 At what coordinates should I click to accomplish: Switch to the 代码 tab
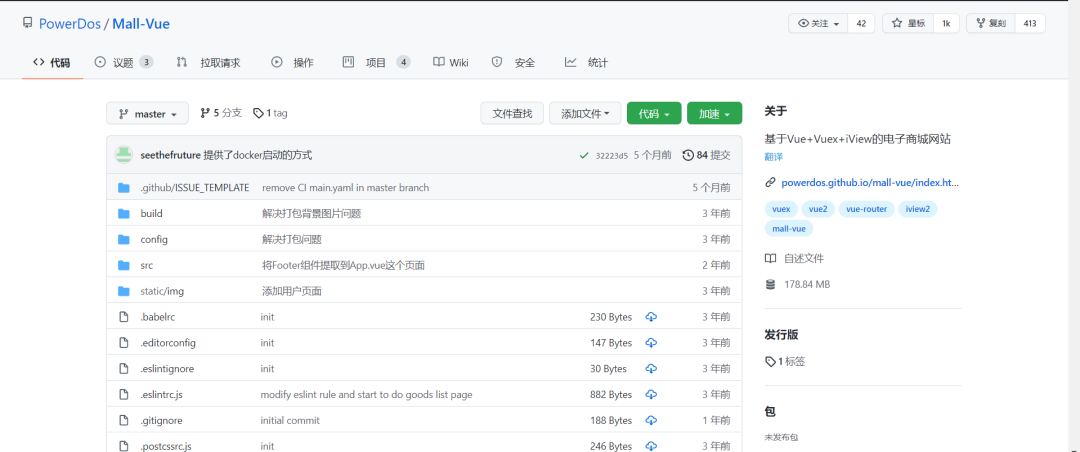(x=52, y=63)
